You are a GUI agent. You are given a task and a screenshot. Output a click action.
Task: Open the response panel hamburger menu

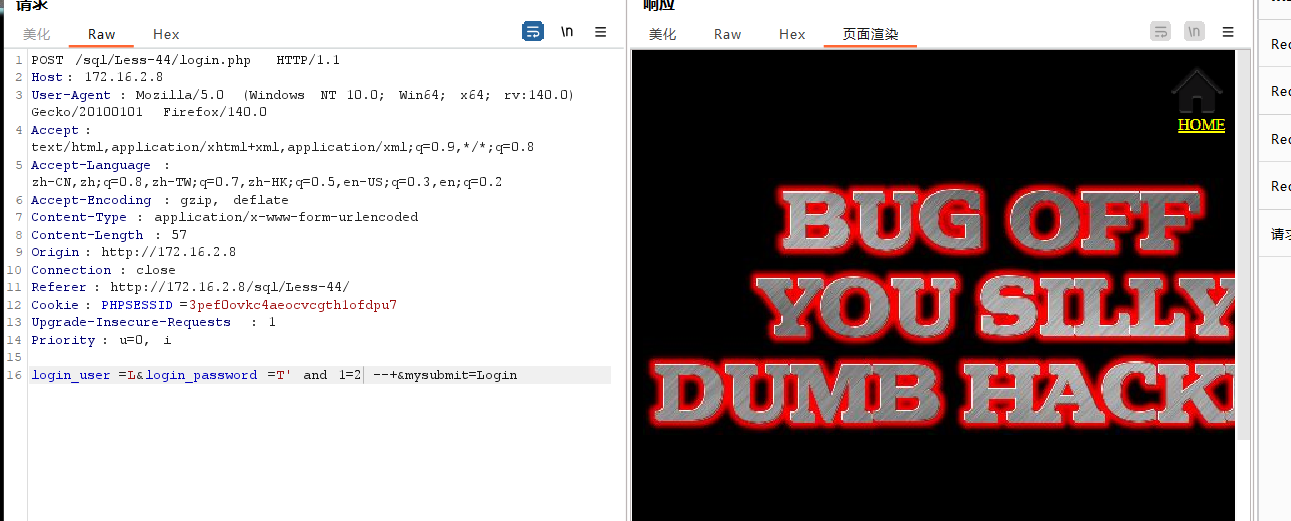[x=1228, y=31]
